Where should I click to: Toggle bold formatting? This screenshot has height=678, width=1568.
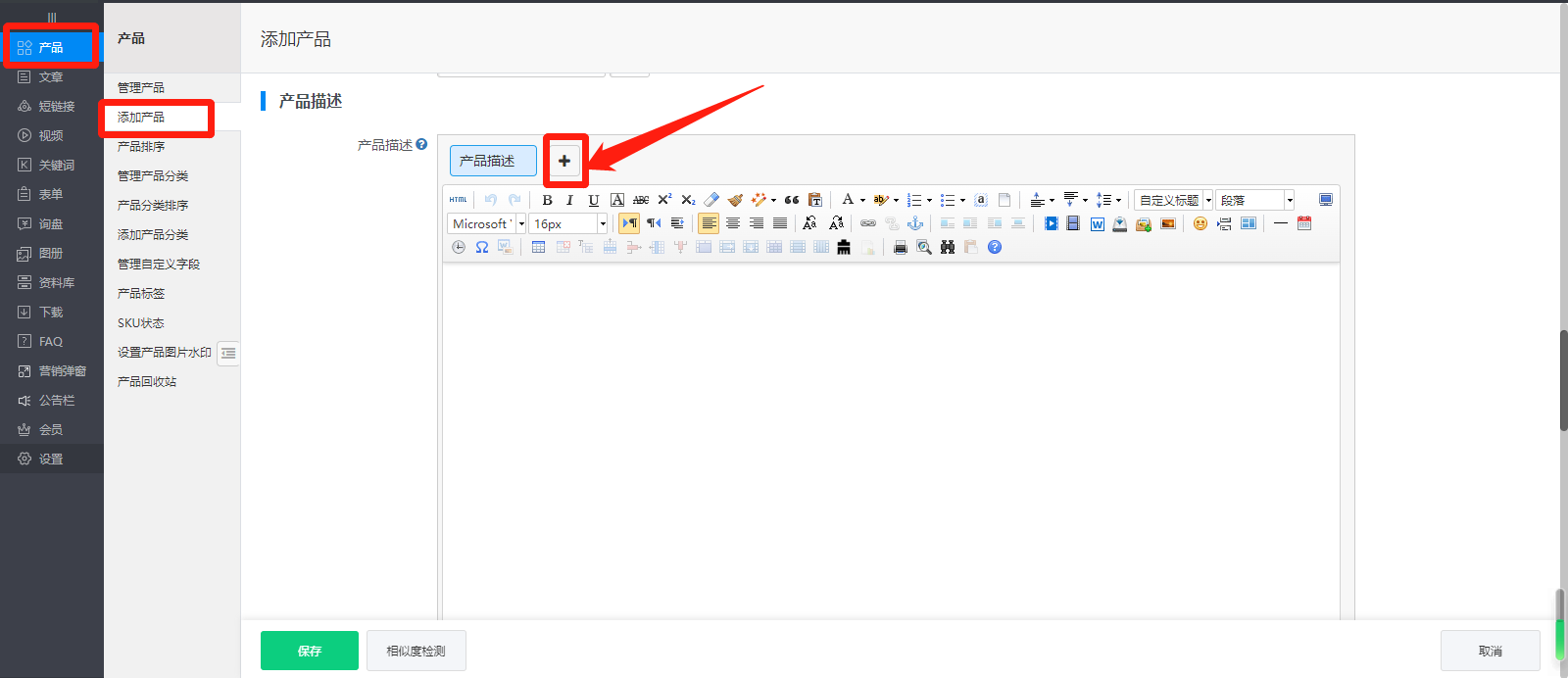pos(547,200)
